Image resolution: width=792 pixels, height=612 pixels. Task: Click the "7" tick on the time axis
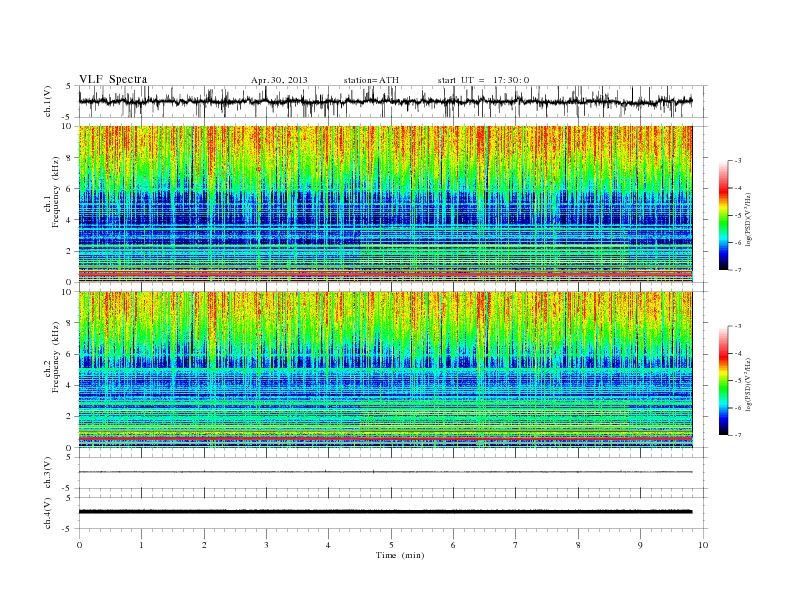click(x=516, y=545)
